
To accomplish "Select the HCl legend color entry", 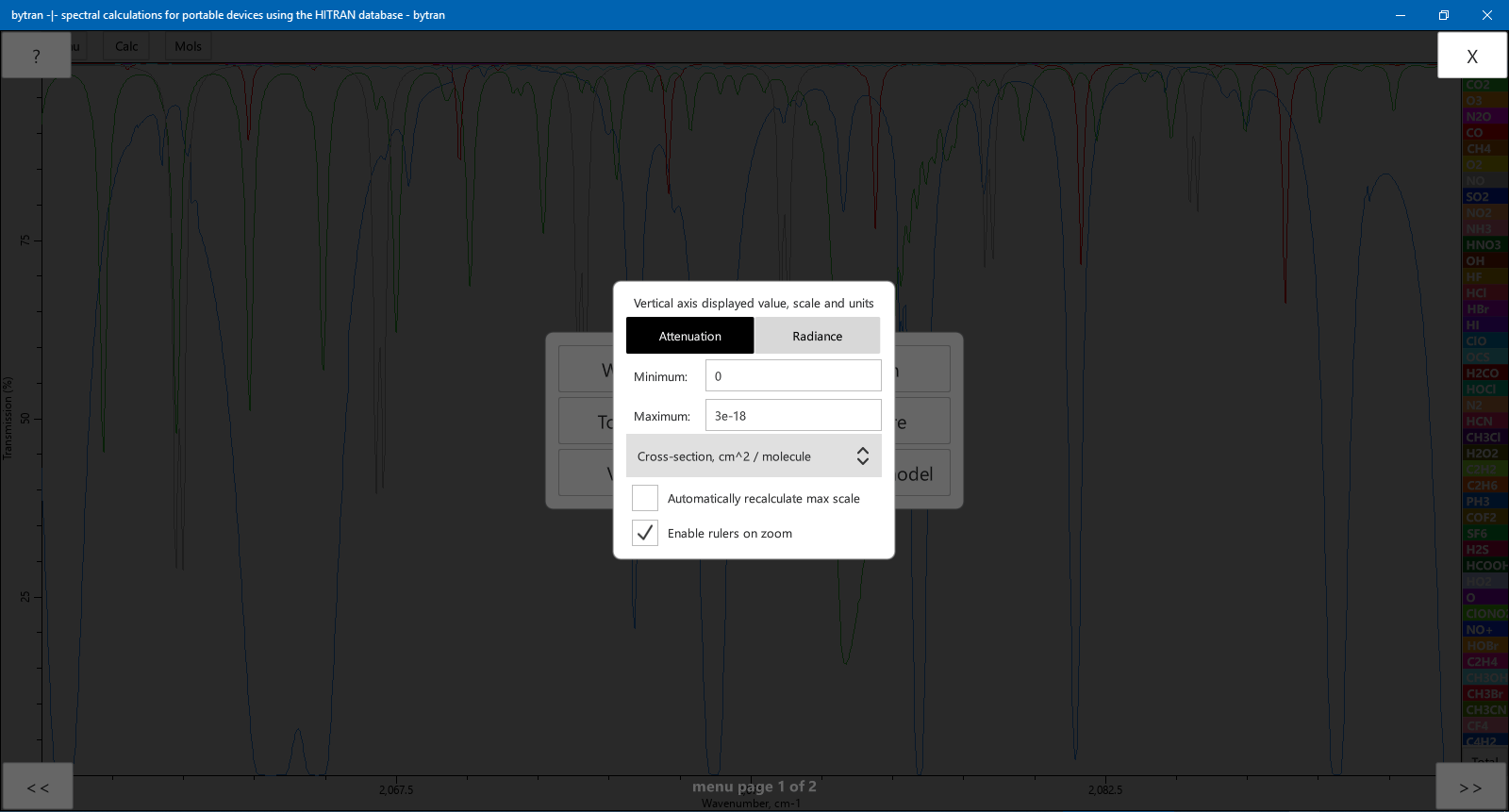I will [1484, 293].
